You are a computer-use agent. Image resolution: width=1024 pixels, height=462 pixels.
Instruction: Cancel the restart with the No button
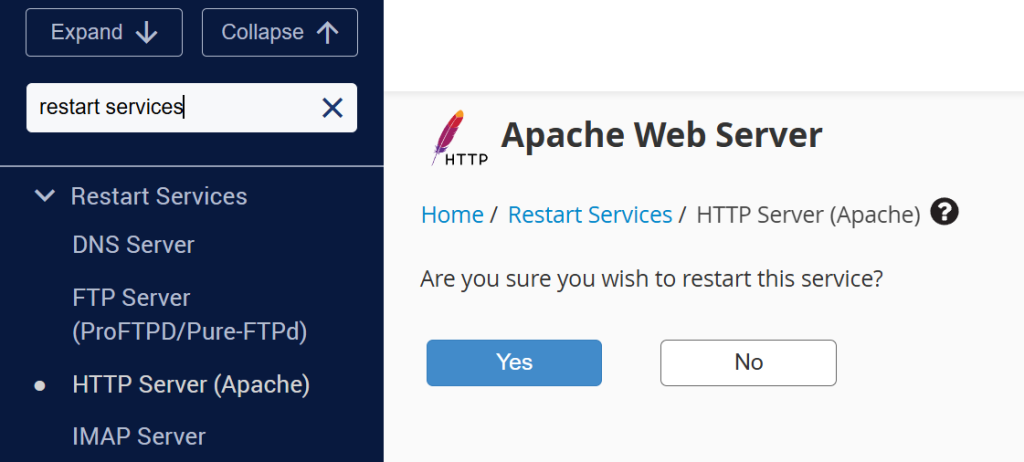click(x=748, y=363)
